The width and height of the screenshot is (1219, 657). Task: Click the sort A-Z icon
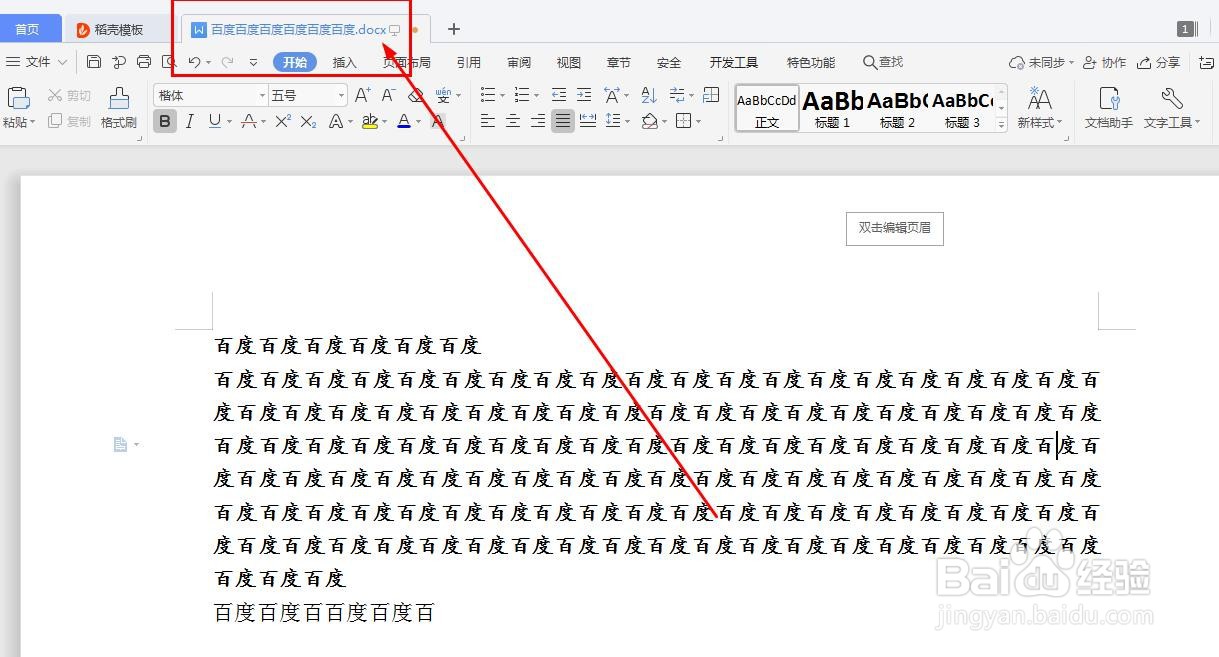tap(649, 95)
